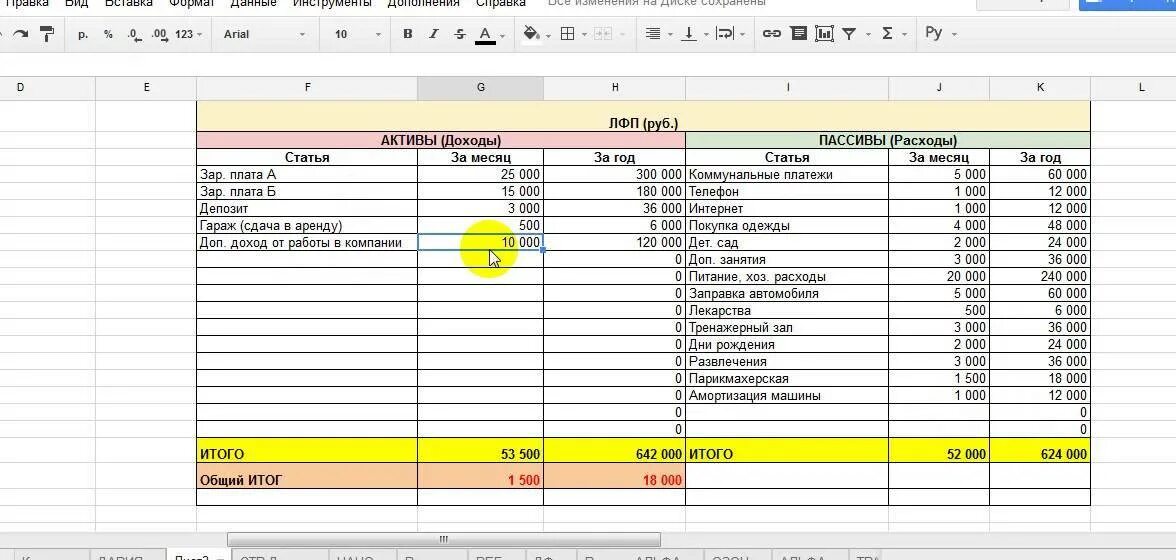Open the font size 10 dropdown

358,34
